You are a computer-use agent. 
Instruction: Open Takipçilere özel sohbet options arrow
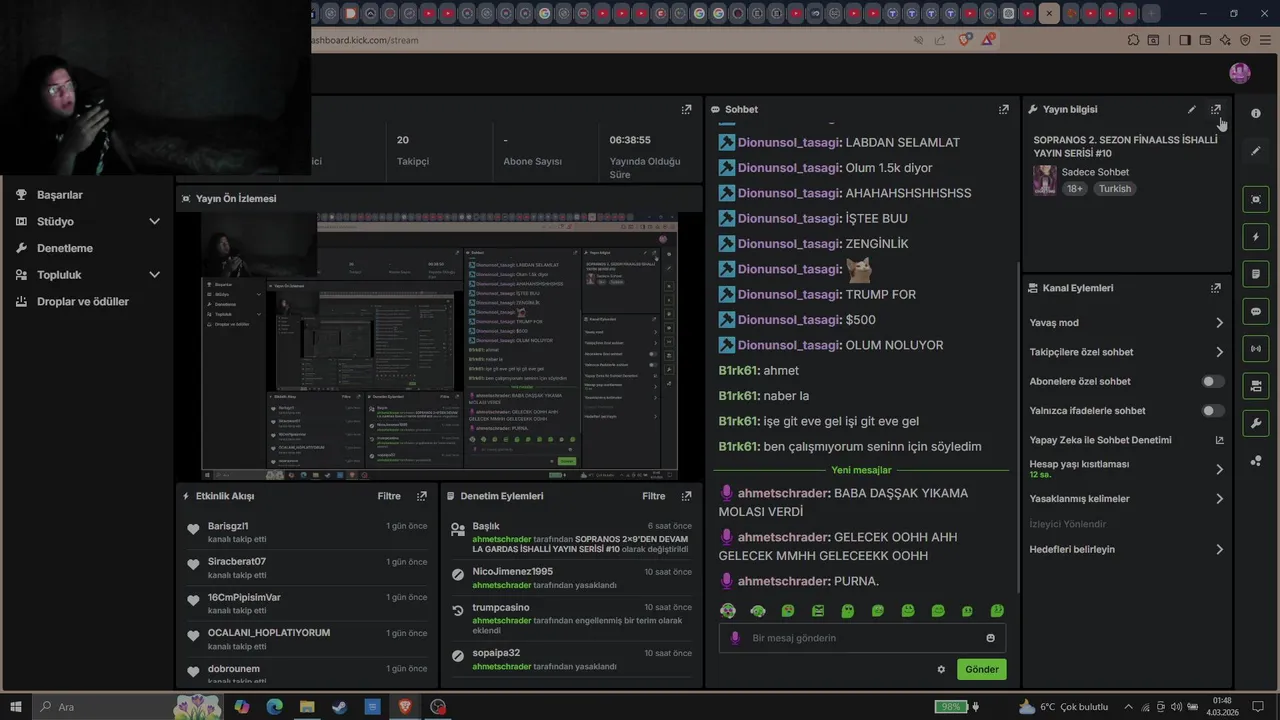pos(1219,352)
